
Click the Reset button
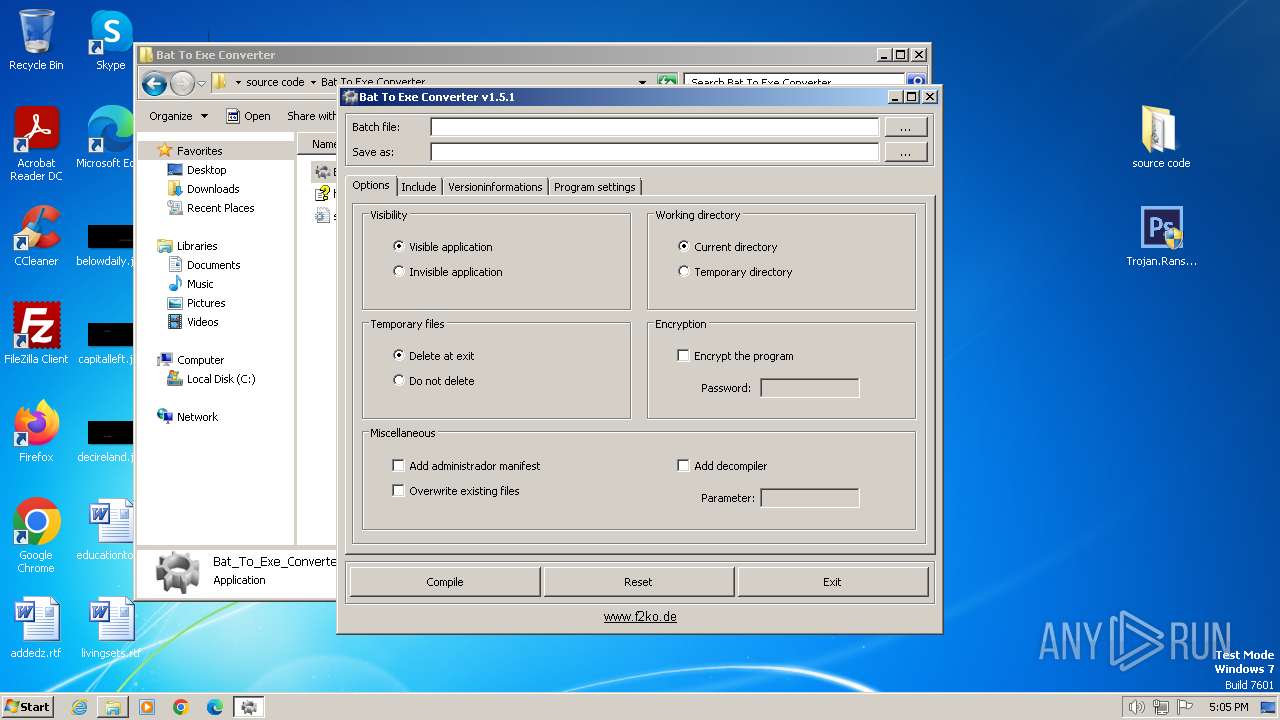[638, 582]
